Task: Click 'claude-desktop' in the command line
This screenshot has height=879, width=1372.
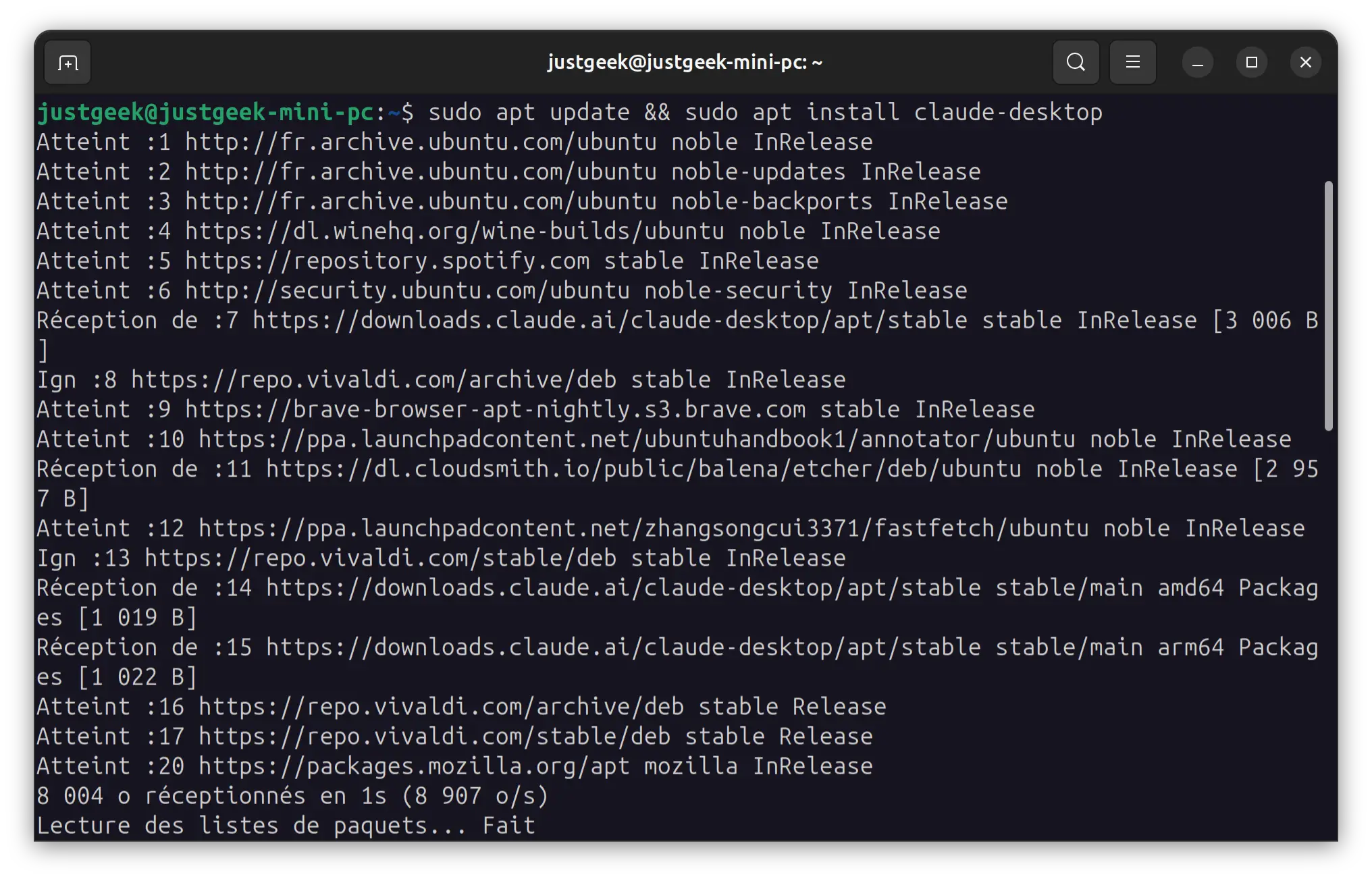Action: [1008, 112]
